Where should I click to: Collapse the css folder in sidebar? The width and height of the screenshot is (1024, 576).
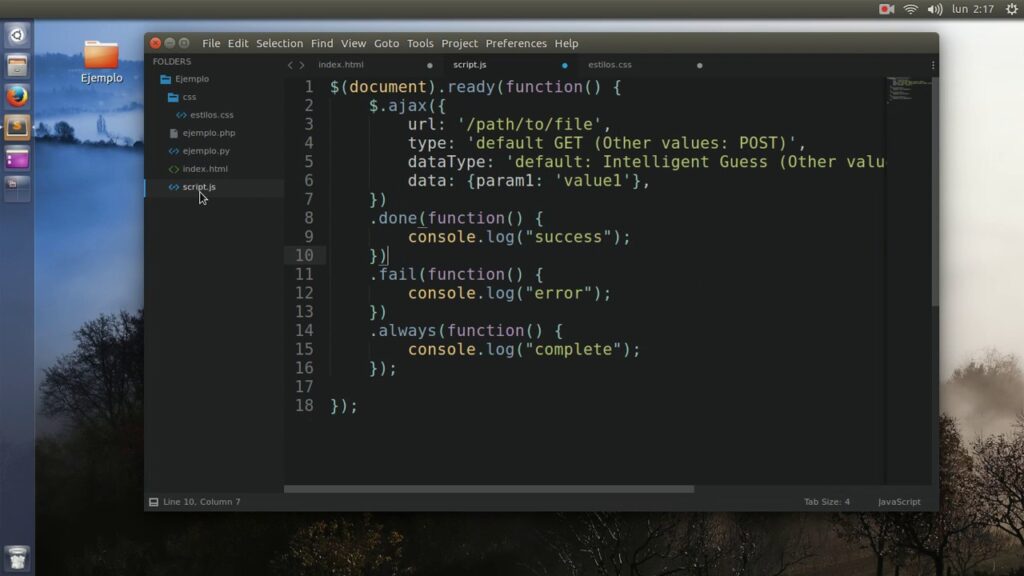[x=174, y=97]
